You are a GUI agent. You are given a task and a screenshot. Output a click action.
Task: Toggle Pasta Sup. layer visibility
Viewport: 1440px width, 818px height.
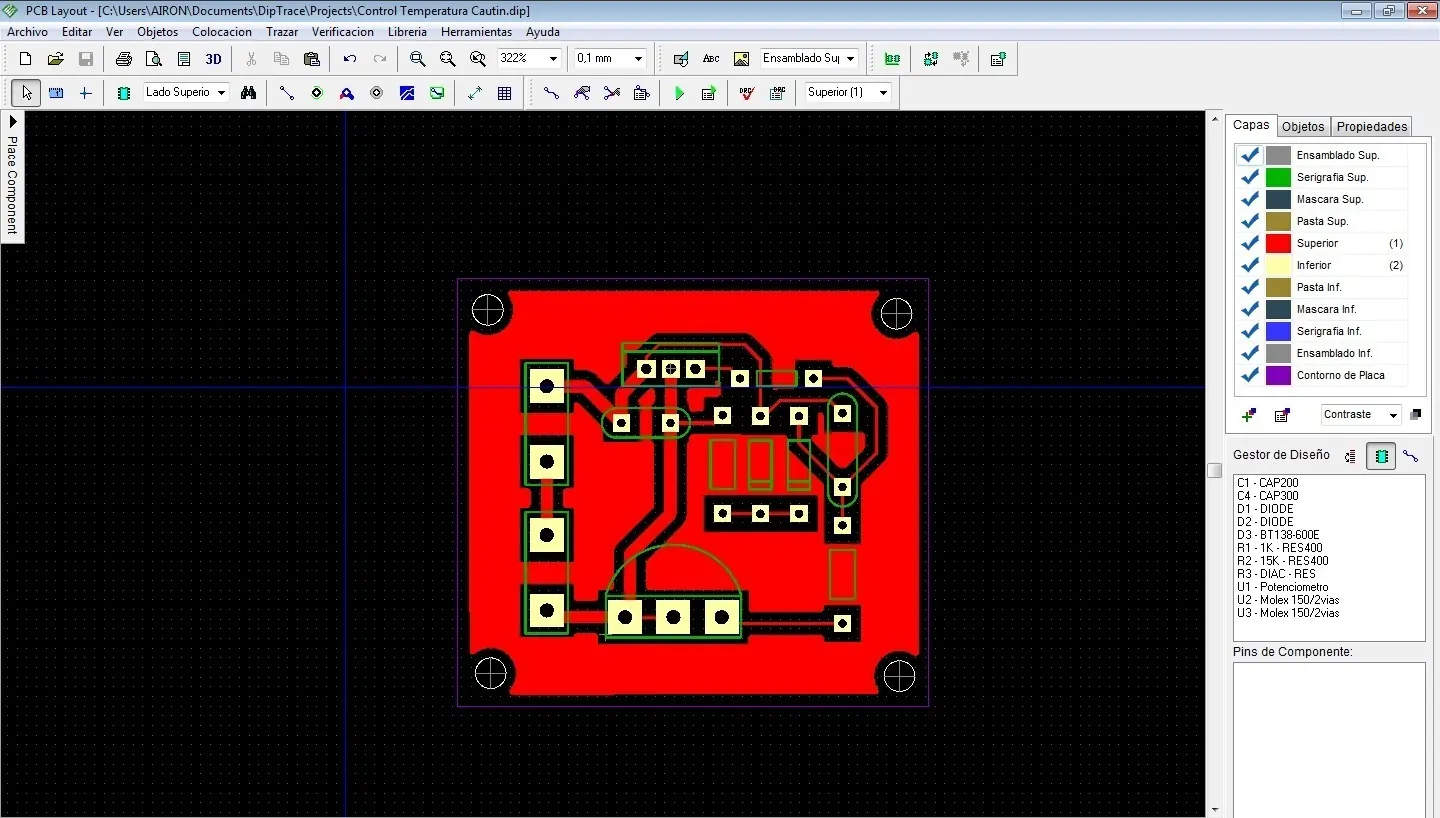click(x=1249, y=222)
